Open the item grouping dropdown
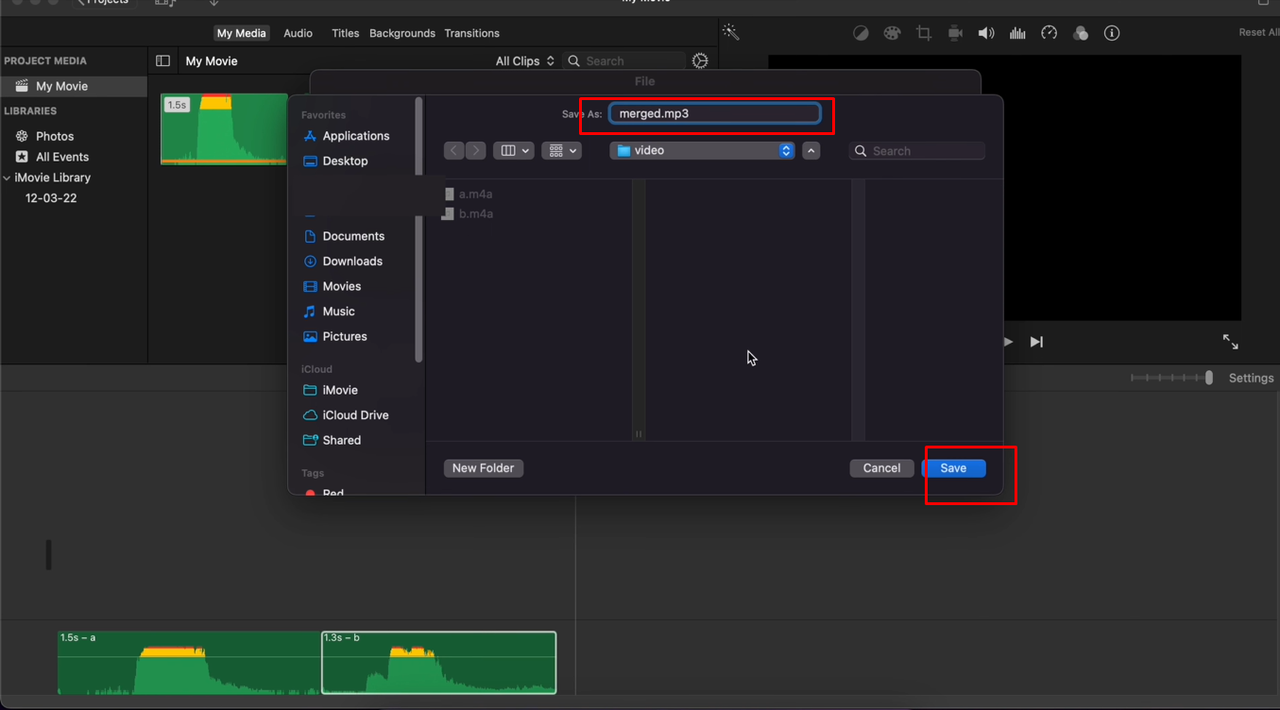Viewport: 1280px width, 710px height. (561, 151)
